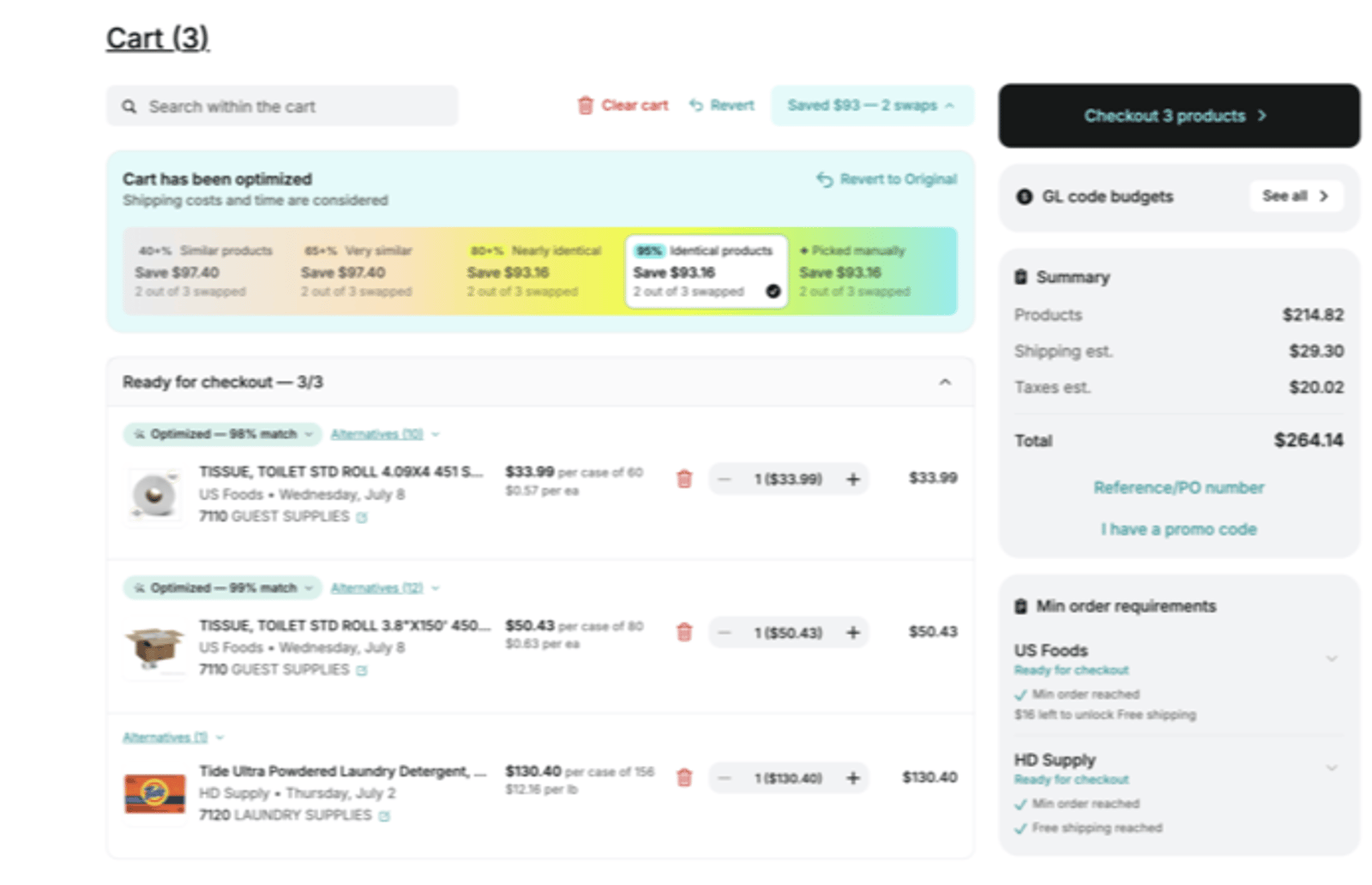Delete the $33.99 tissue item with trash icon
This screenshot has height=885, width=1372.
tap(684, 479)
